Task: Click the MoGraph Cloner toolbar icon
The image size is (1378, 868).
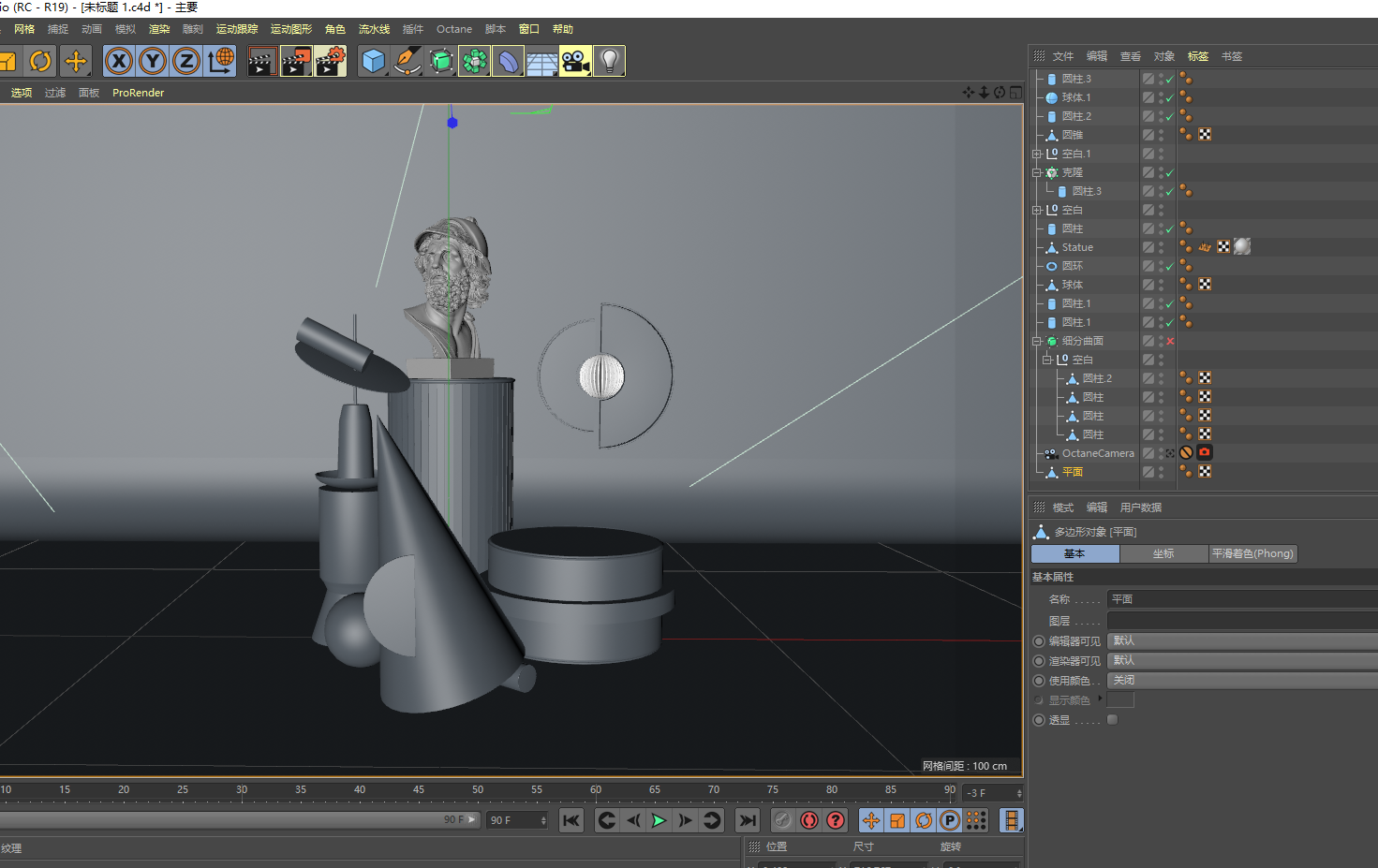Action: coord(474,62)
